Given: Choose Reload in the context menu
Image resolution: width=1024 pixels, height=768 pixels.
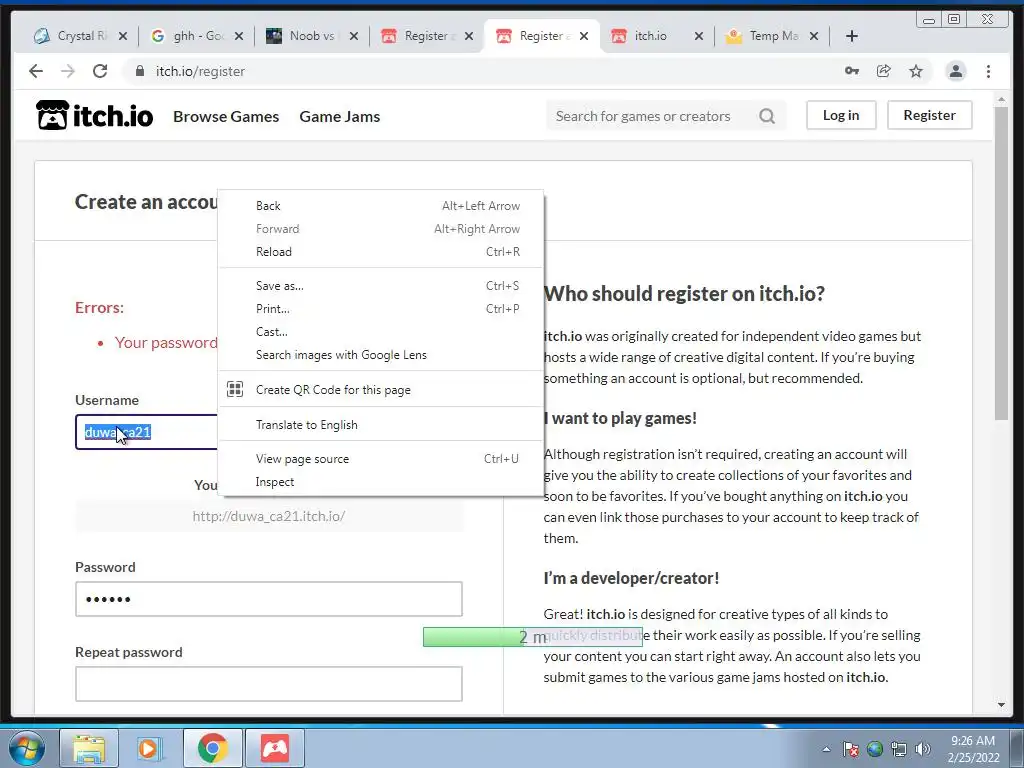Looking at the screenshot, I should click(x=381, y=251).
